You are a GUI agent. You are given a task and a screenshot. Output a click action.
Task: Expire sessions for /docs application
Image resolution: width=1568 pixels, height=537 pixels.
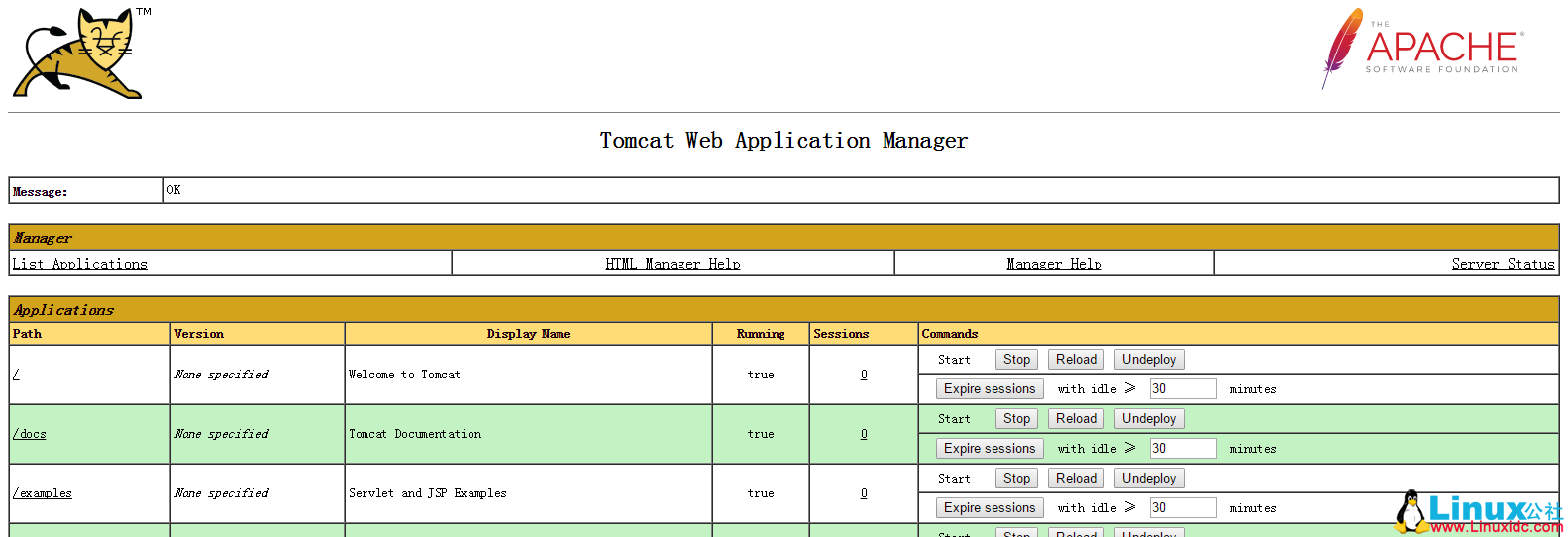point(990,449)
